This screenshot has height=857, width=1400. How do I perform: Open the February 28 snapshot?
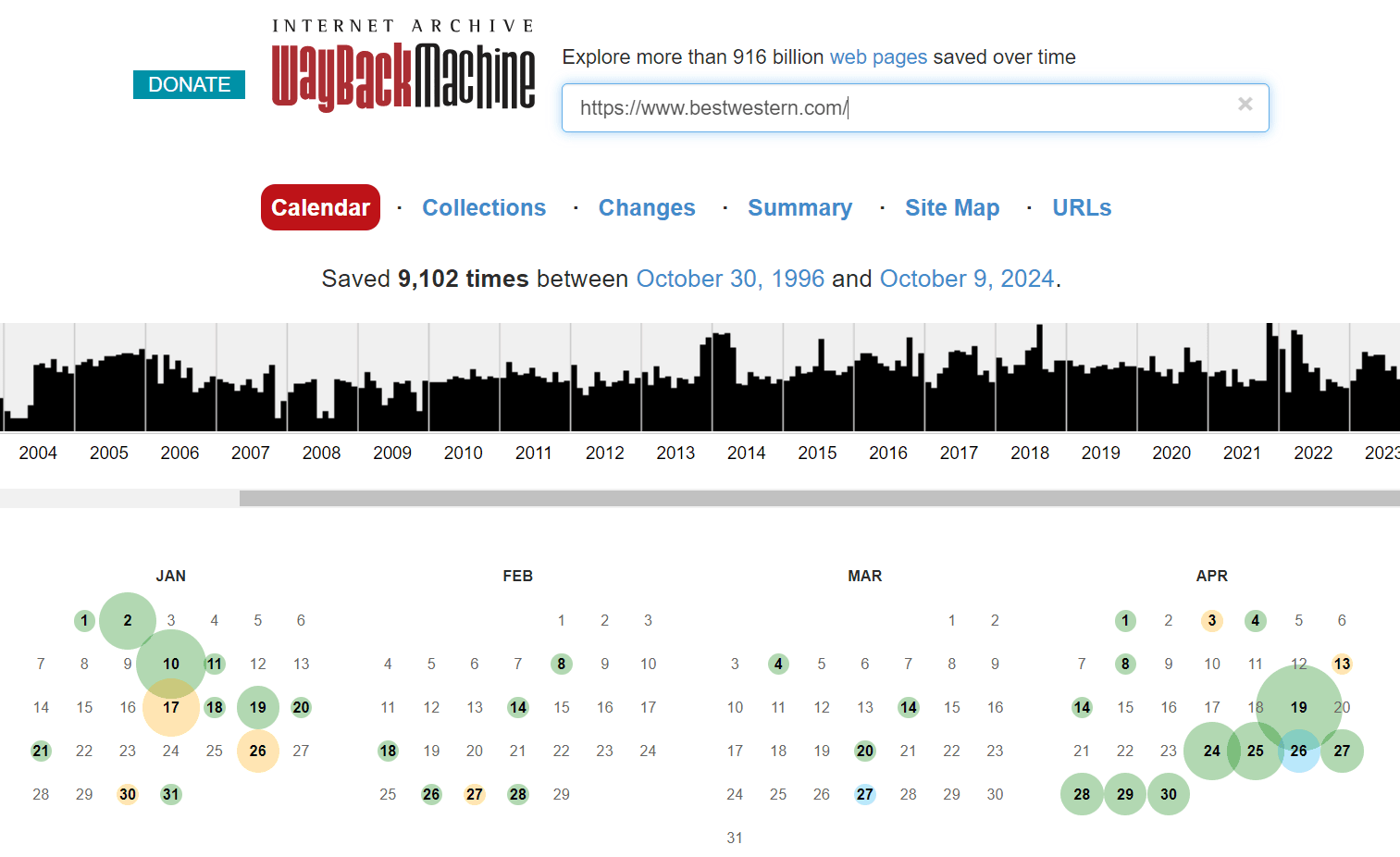pyautogui.click(x=518, y=794)
